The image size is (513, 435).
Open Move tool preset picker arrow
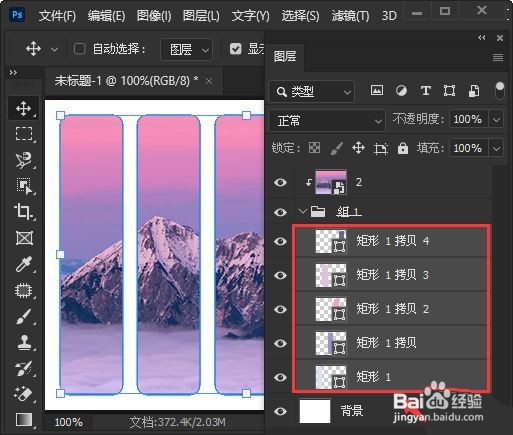[54, 50]
